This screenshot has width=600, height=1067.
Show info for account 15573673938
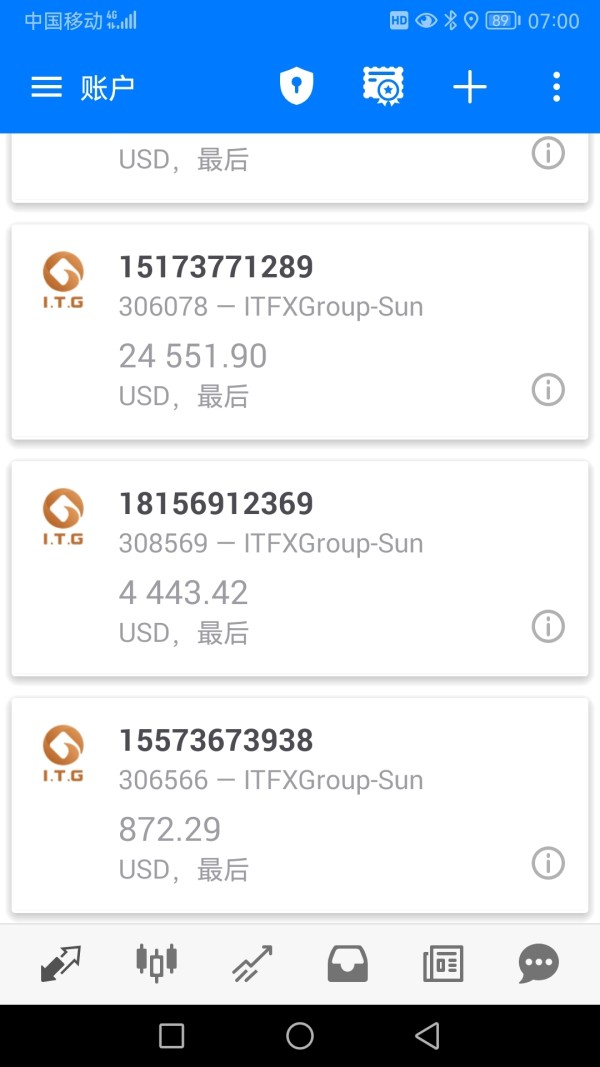point(548,862)
